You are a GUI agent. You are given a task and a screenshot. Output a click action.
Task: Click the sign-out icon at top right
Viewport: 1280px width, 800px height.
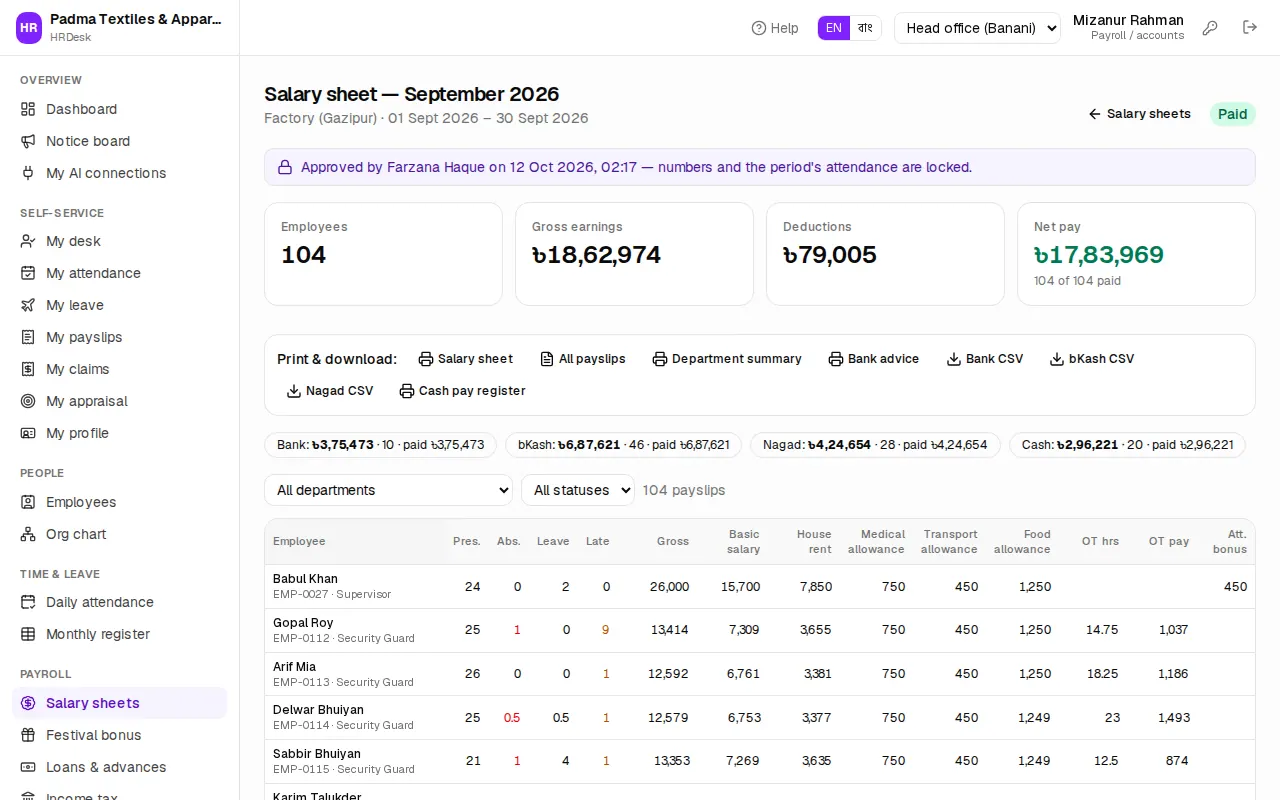click(x=1250, y=28)
